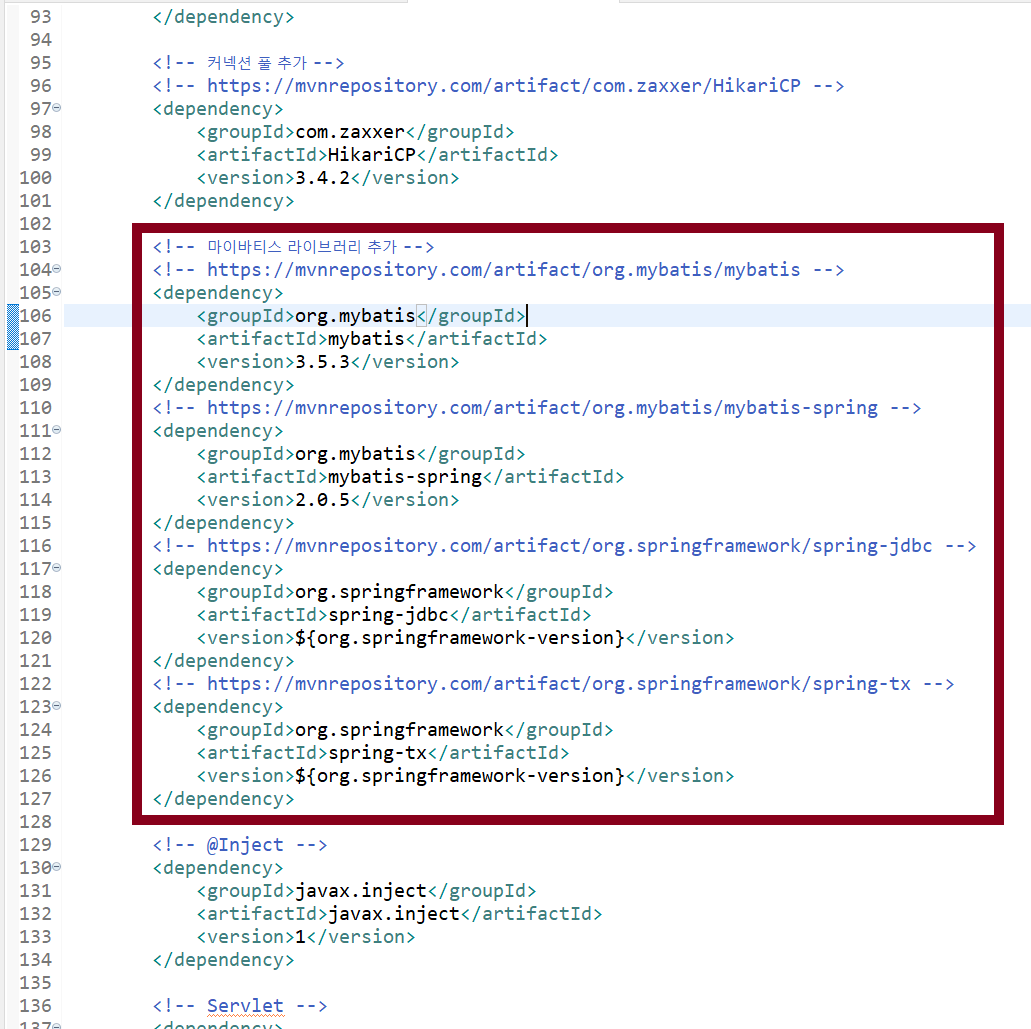Click the Korean mybatis comment on line 103
This screenshot has width=1031, height=1029.
click(293, 247)
